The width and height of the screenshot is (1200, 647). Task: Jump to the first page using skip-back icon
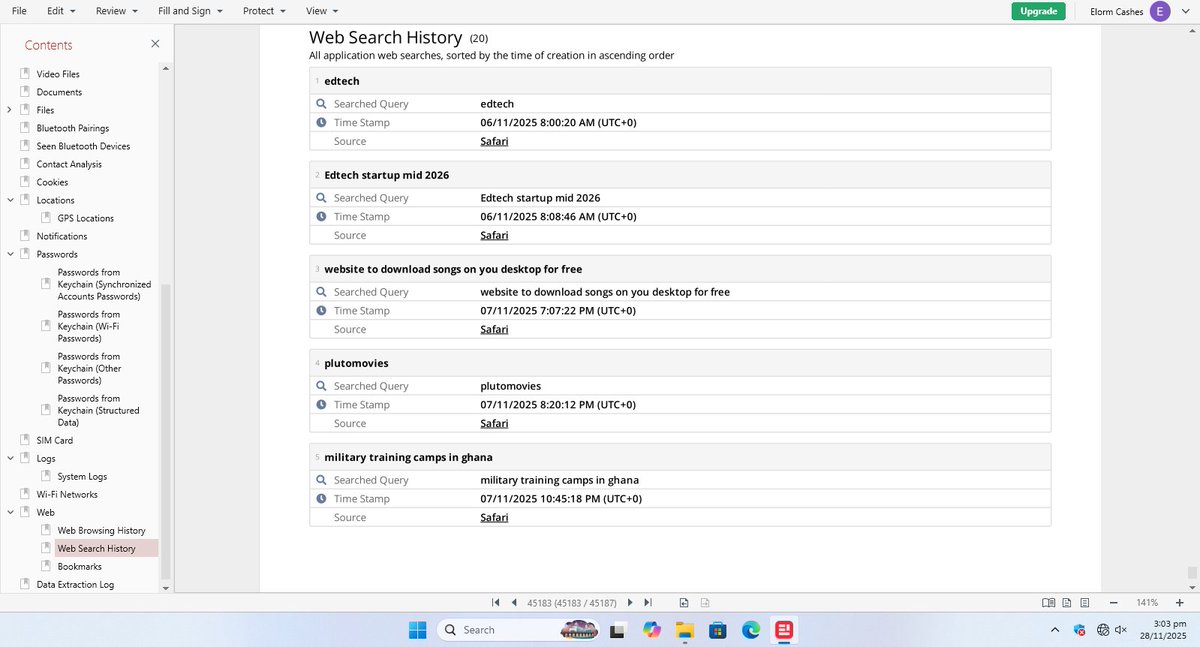496,602
